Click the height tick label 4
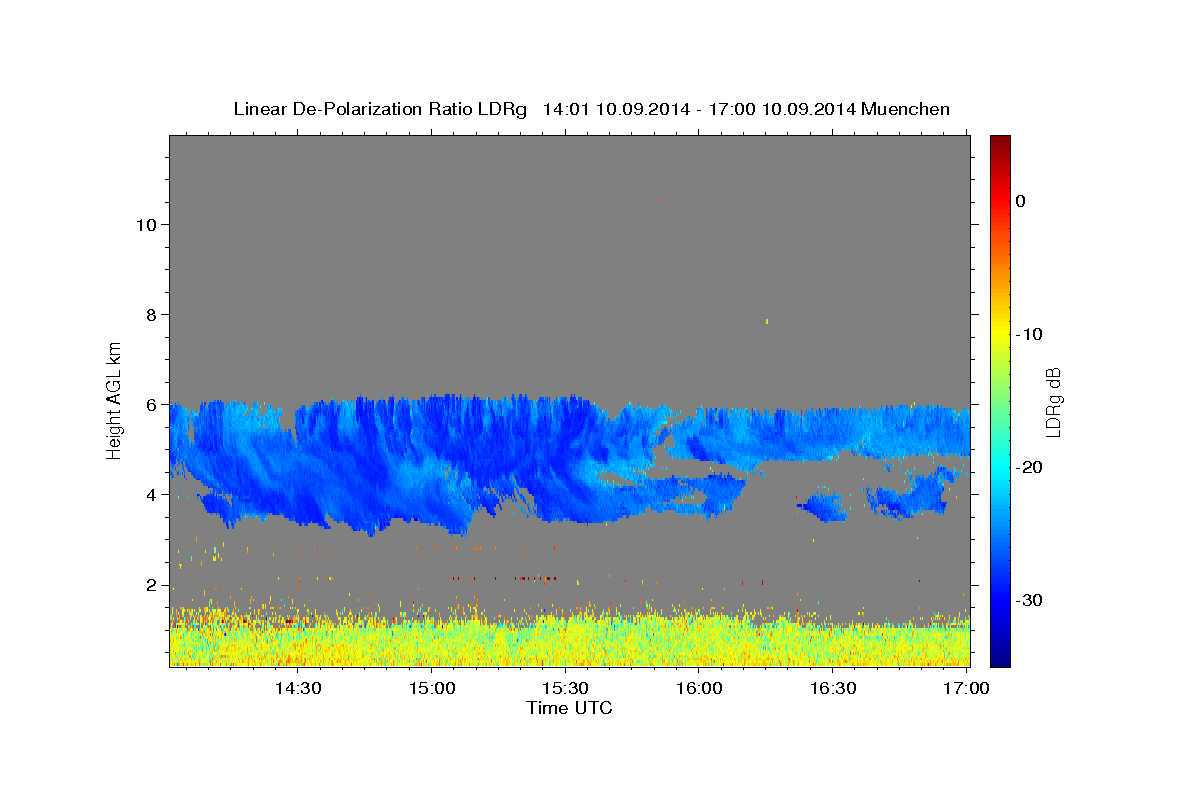Viewport: 1200px width, 800px height. pyautogui.click(x=151, y=494)
